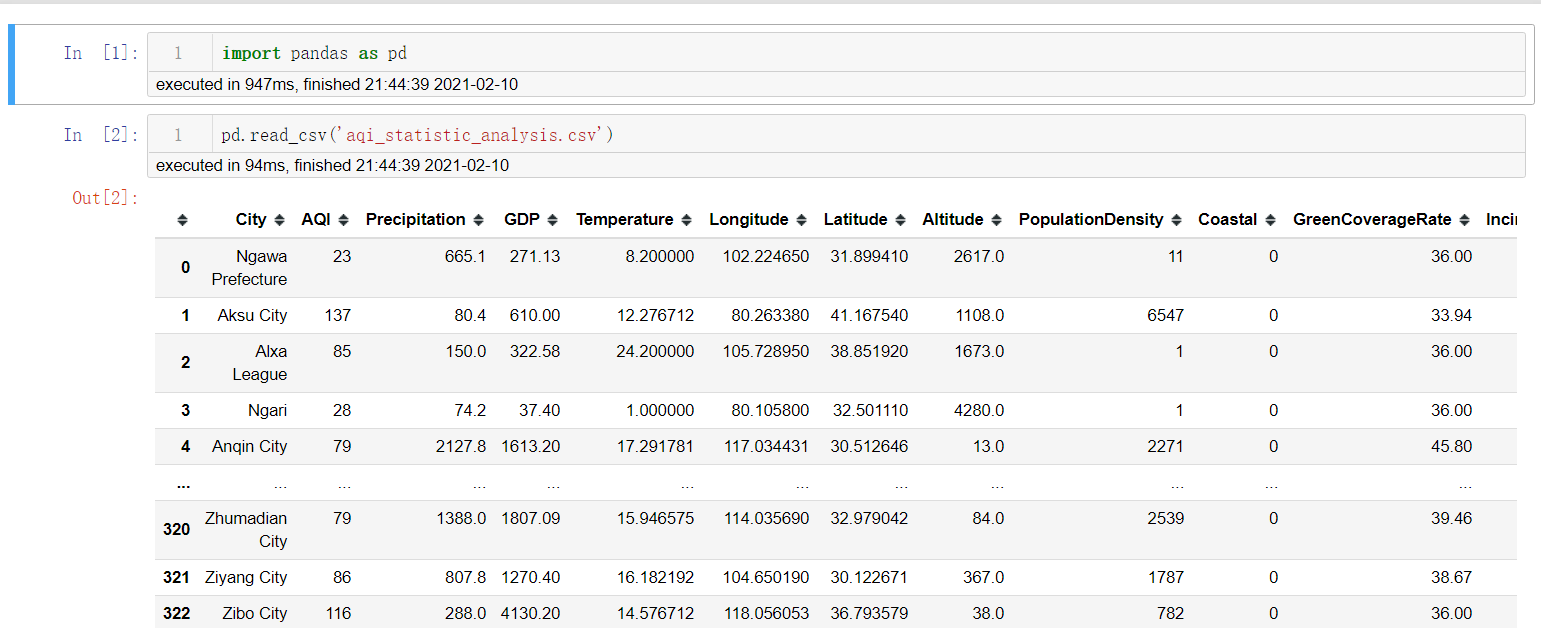
Task: Sort Temperature column via its arrow icon
Action: click(687, 220)
